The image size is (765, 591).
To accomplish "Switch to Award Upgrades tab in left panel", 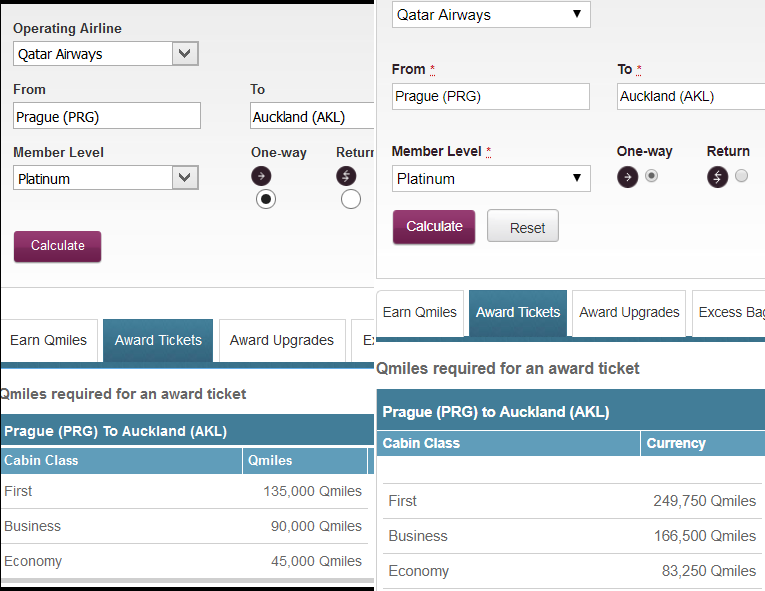I will (x=282, y=340).
